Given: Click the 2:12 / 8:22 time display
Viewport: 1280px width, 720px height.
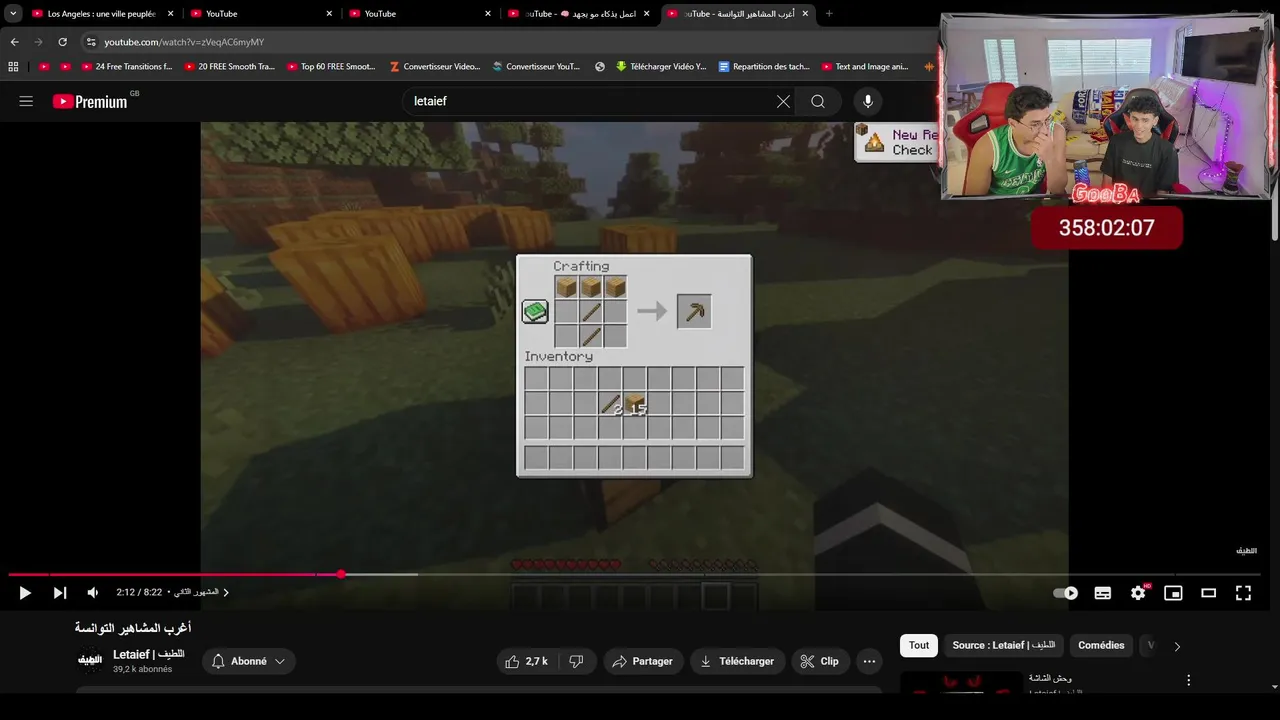Looking at the screenshot, I should click(x=139, y=593).
